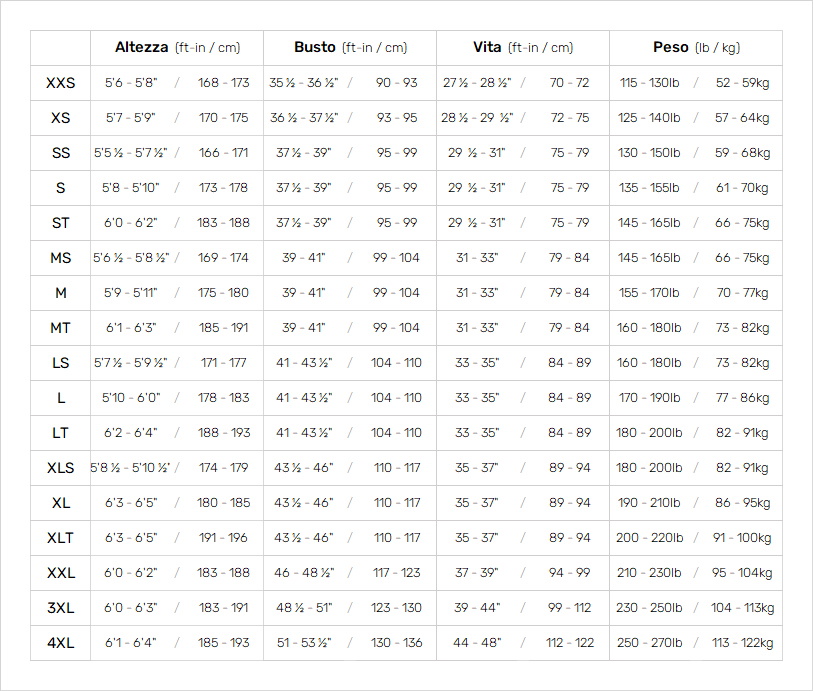Select the LS size row label

[x=61, y=363]
